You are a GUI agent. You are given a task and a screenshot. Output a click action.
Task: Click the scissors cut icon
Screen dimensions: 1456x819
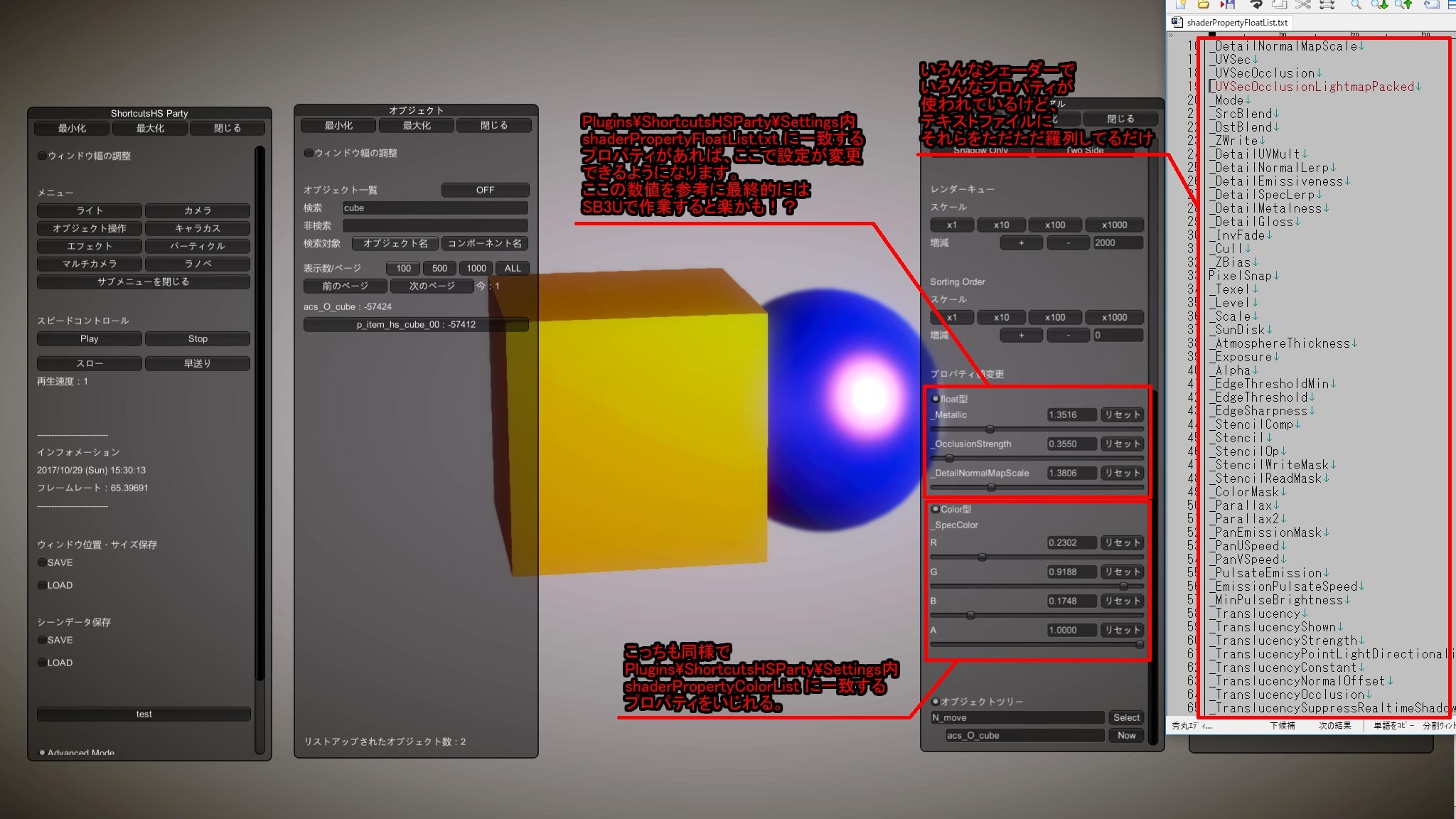coord(1302,4)
